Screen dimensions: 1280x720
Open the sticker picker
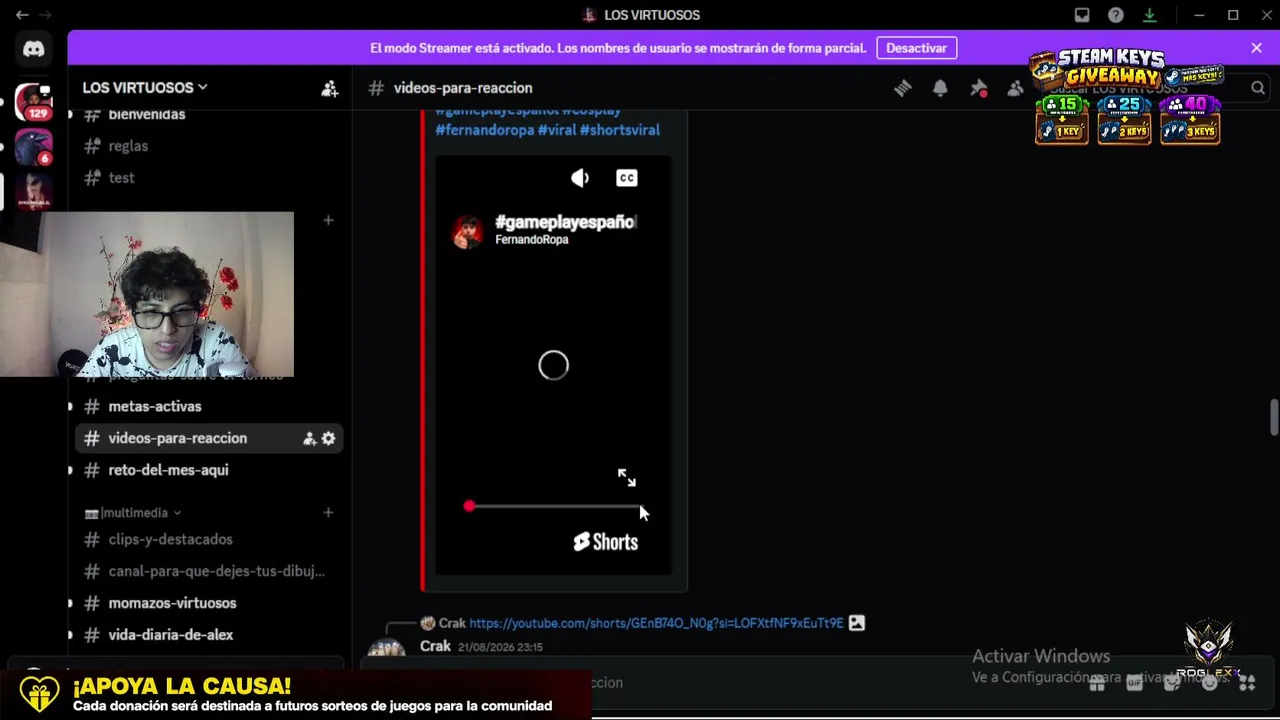pyautogui.click(x=1172, y=683)
